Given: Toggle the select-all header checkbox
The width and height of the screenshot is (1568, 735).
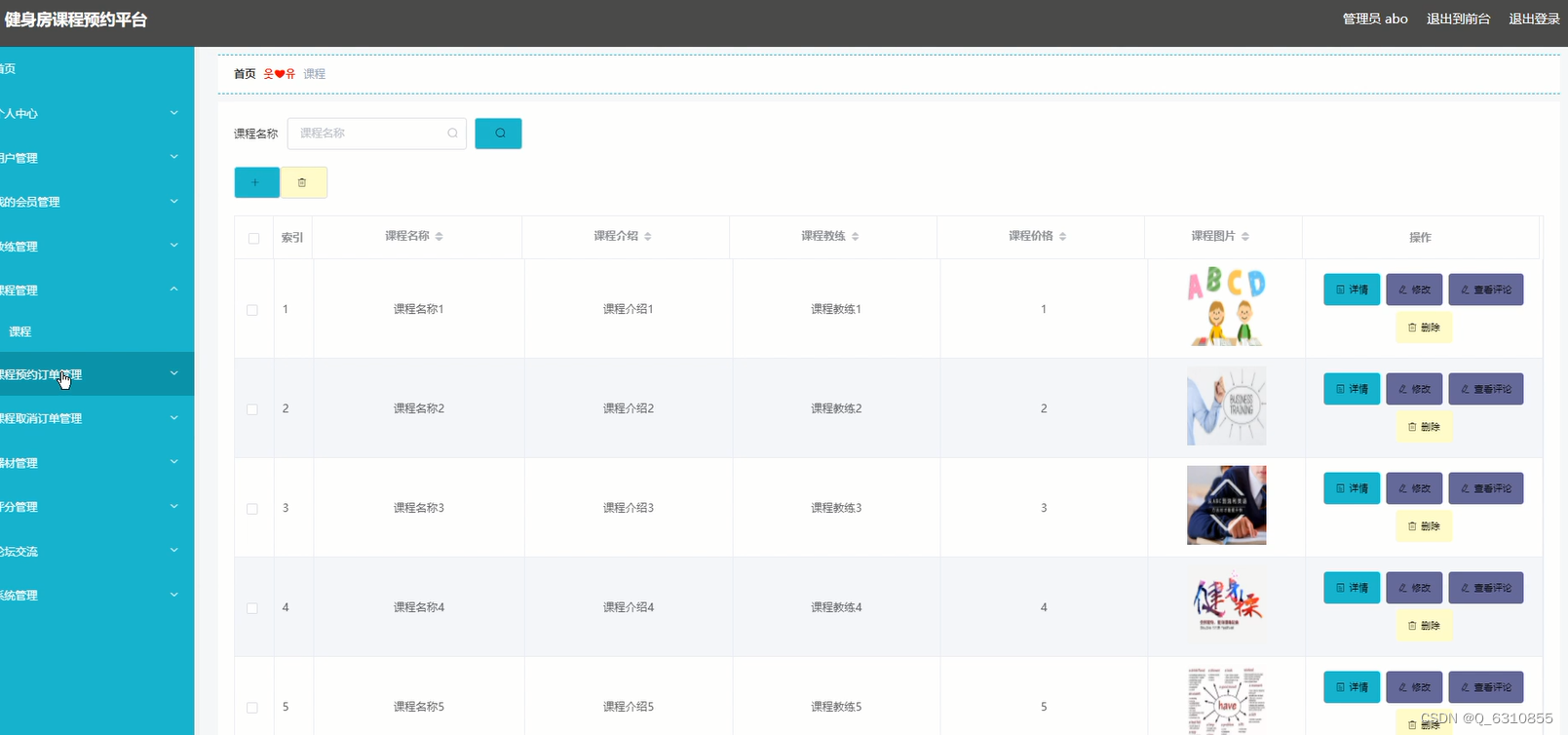Looking at the screenshot, I should click(253, 238).
